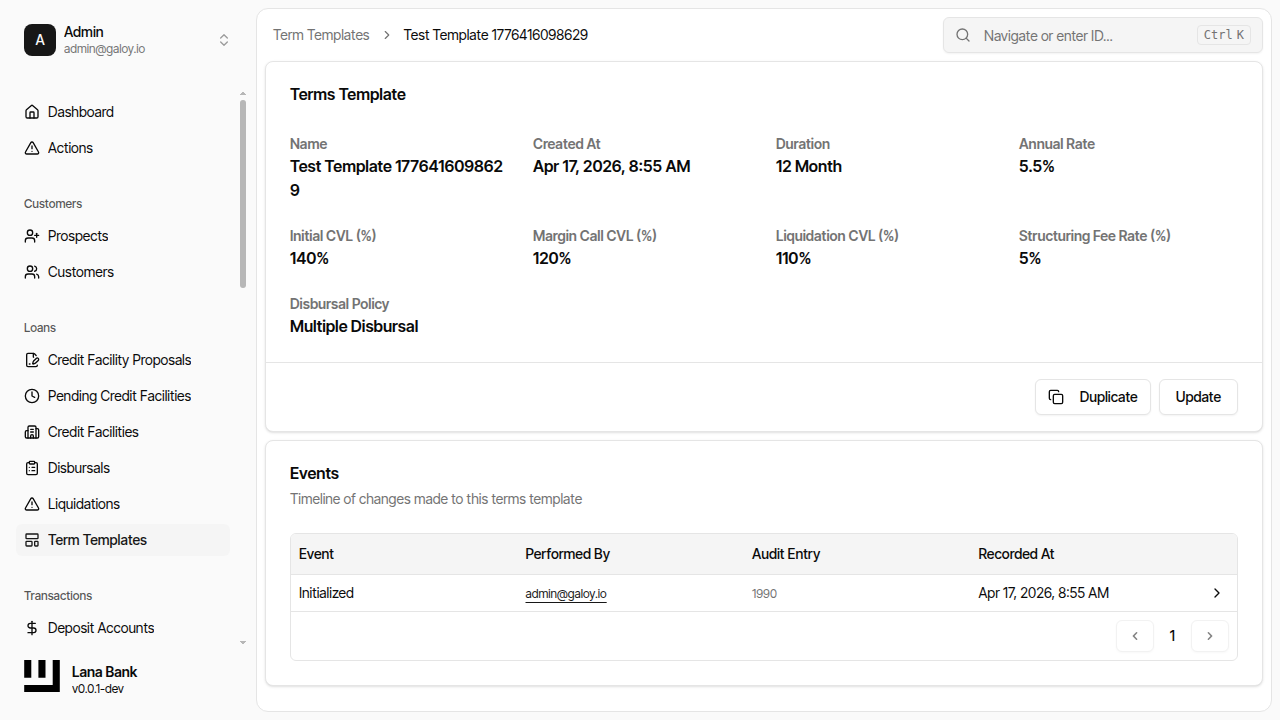1280x720 pixels.
Task: Duplicate this terms template
Action: (1092, 397)
